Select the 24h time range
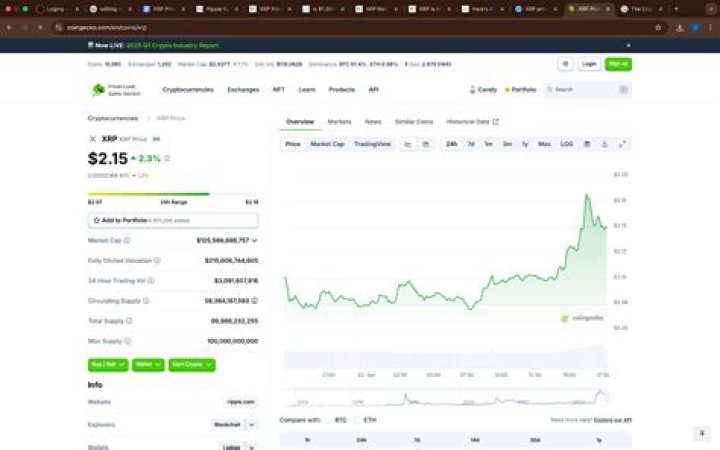This screenshot has height=450, width=720. click(x=451, y=144)
